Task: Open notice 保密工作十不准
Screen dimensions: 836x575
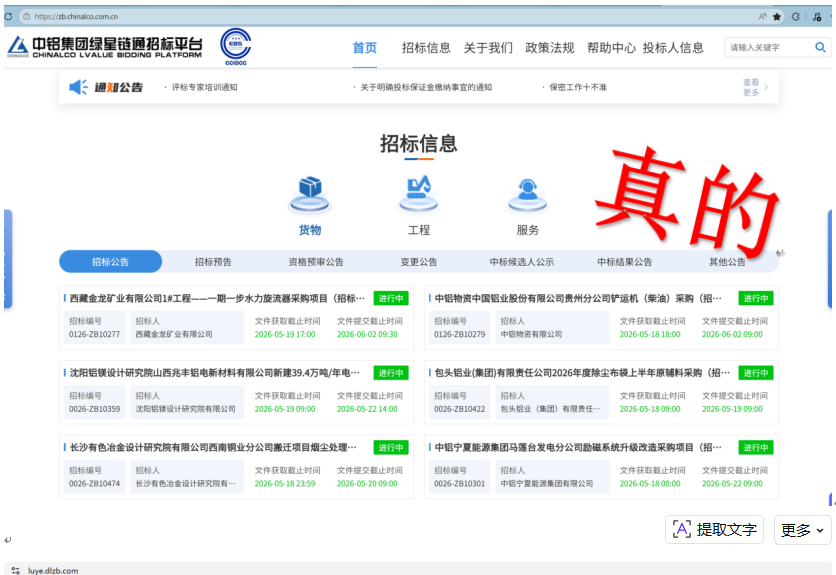Action: coord(578,87)
